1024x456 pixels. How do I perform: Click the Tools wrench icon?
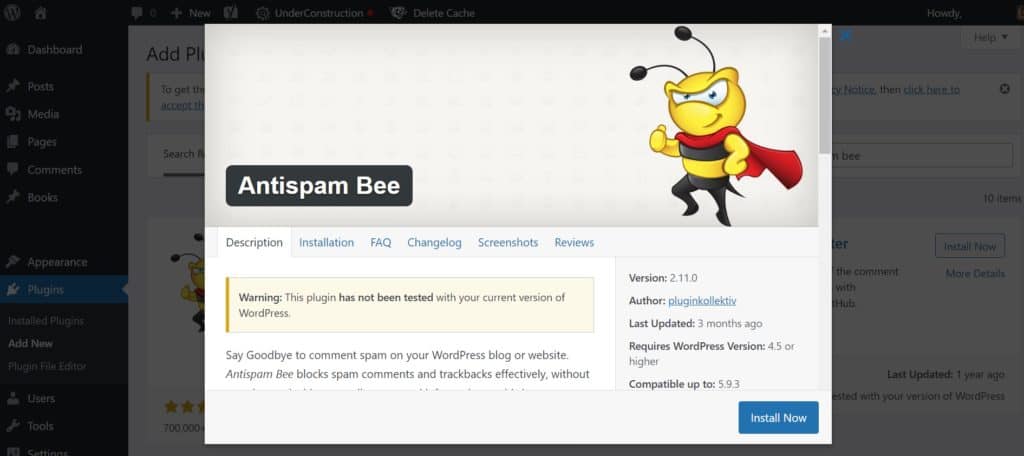pyautogui.click(x=12, y=426)
